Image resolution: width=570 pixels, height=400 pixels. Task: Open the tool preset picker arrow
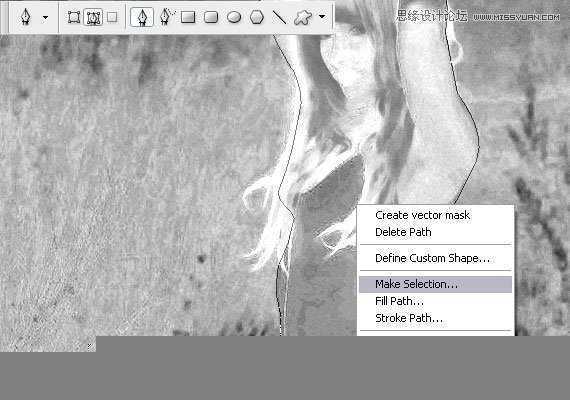pos(45,17)
